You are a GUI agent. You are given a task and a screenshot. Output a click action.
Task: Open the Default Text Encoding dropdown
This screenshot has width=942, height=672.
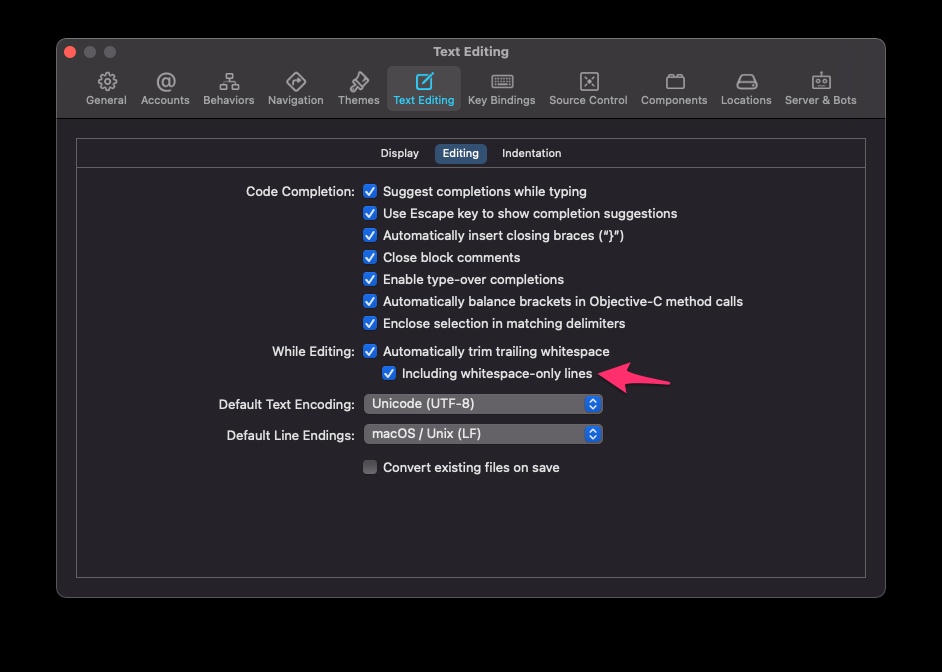tap(483, 404)
